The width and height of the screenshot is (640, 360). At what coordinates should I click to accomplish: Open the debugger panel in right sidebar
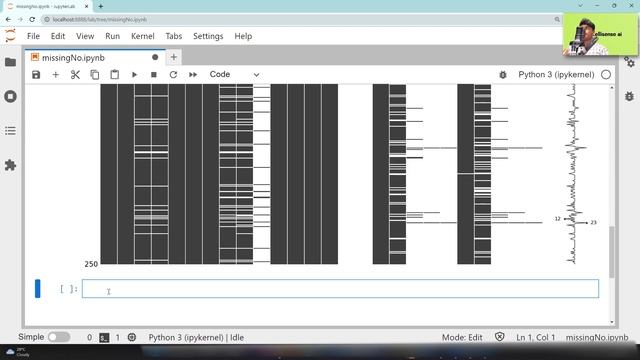[629, 96]
